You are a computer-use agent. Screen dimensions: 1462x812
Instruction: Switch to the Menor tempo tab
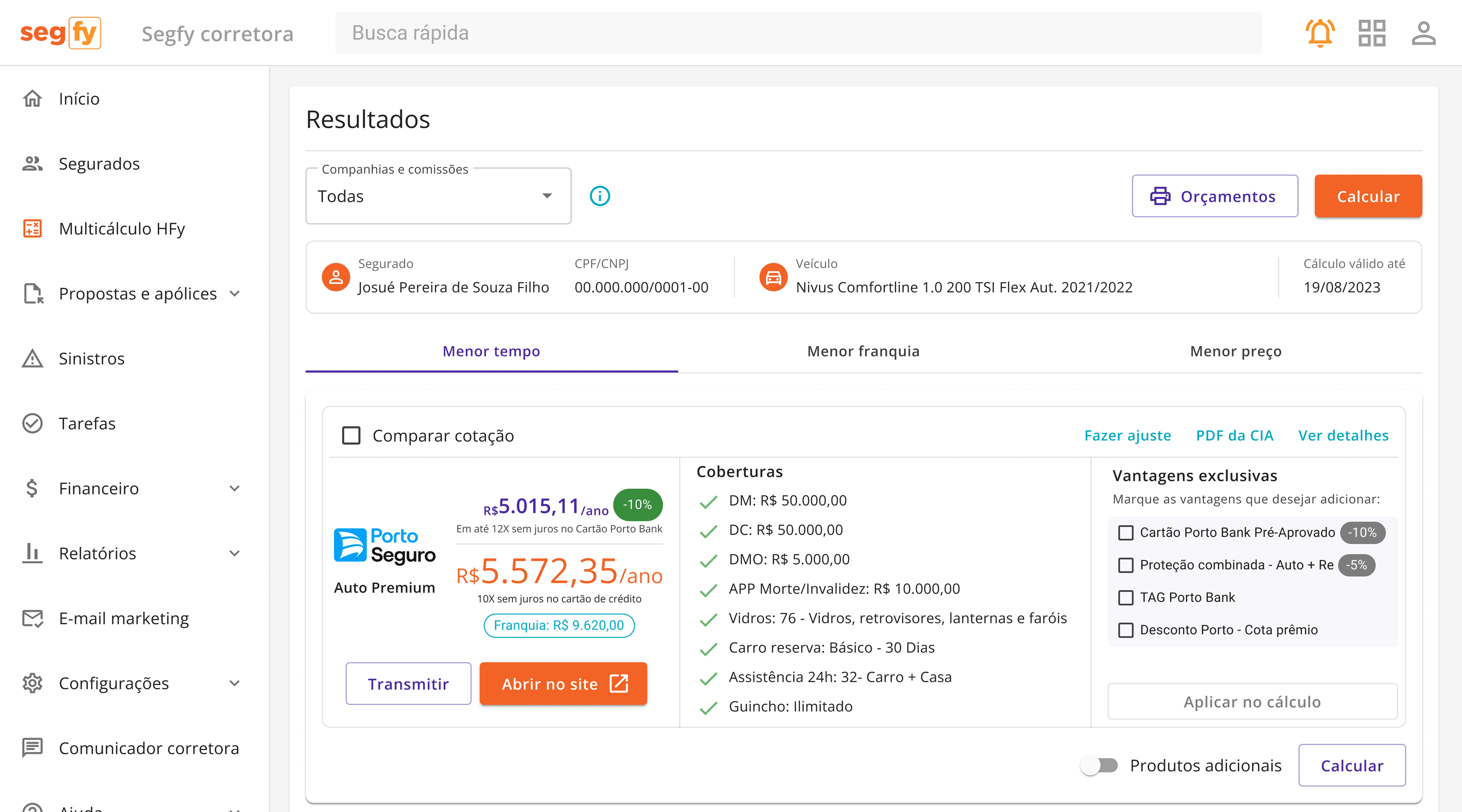(x=491, y=351)
